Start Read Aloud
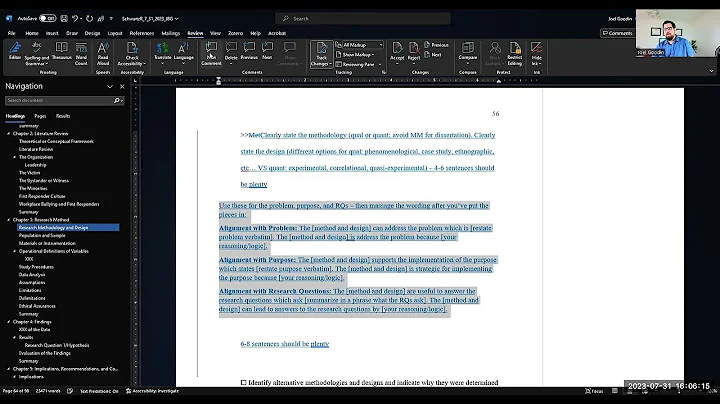Screen dimensions: 720x404 [103, 53]
